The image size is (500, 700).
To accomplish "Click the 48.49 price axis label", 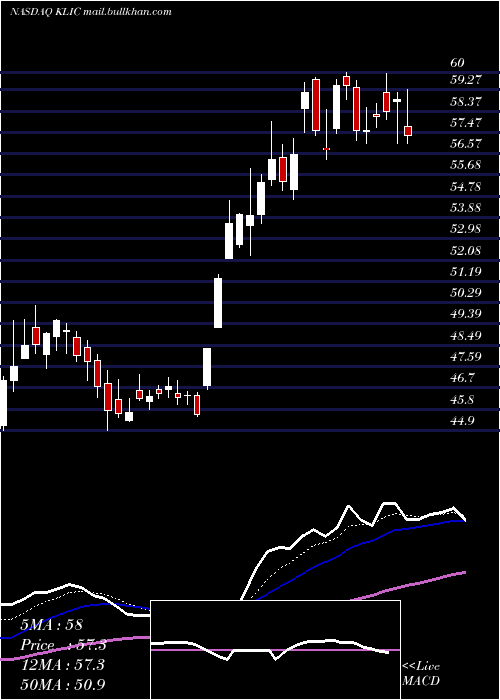I will 467,335.
